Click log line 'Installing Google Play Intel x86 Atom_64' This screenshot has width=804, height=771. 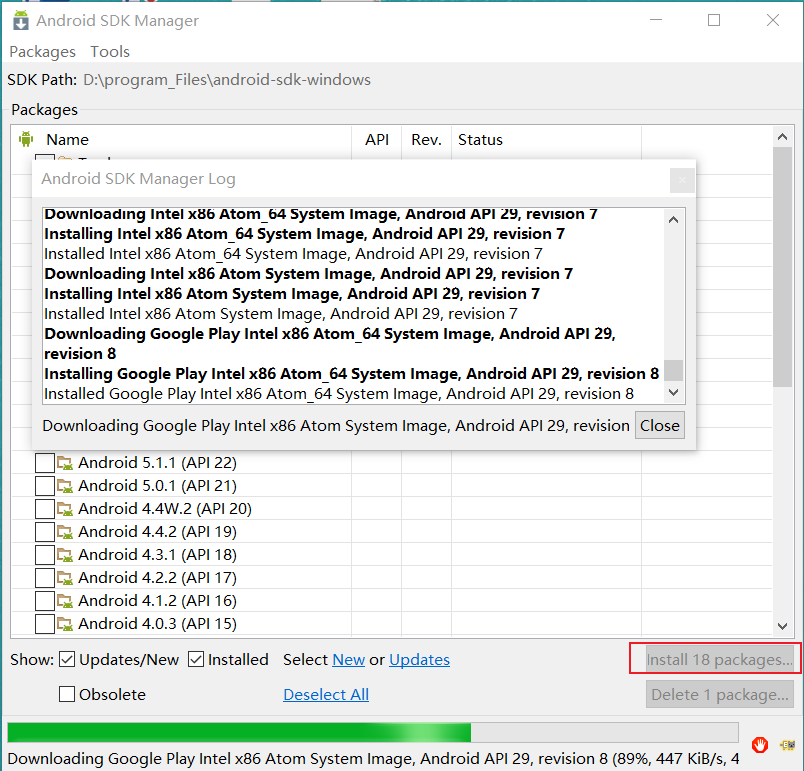351,374
